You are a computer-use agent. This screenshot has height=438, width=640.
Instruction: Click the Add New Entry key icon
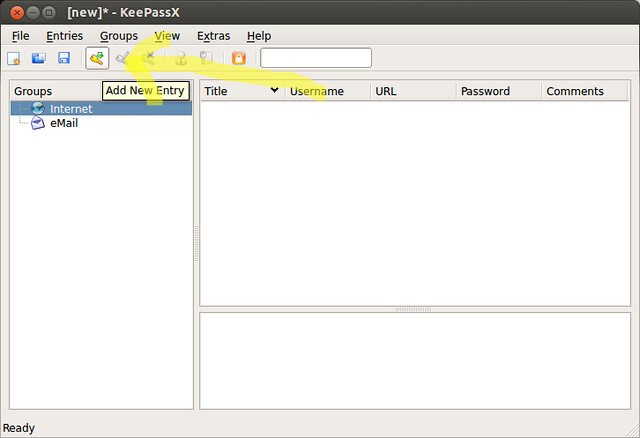[x=97, y=58]
